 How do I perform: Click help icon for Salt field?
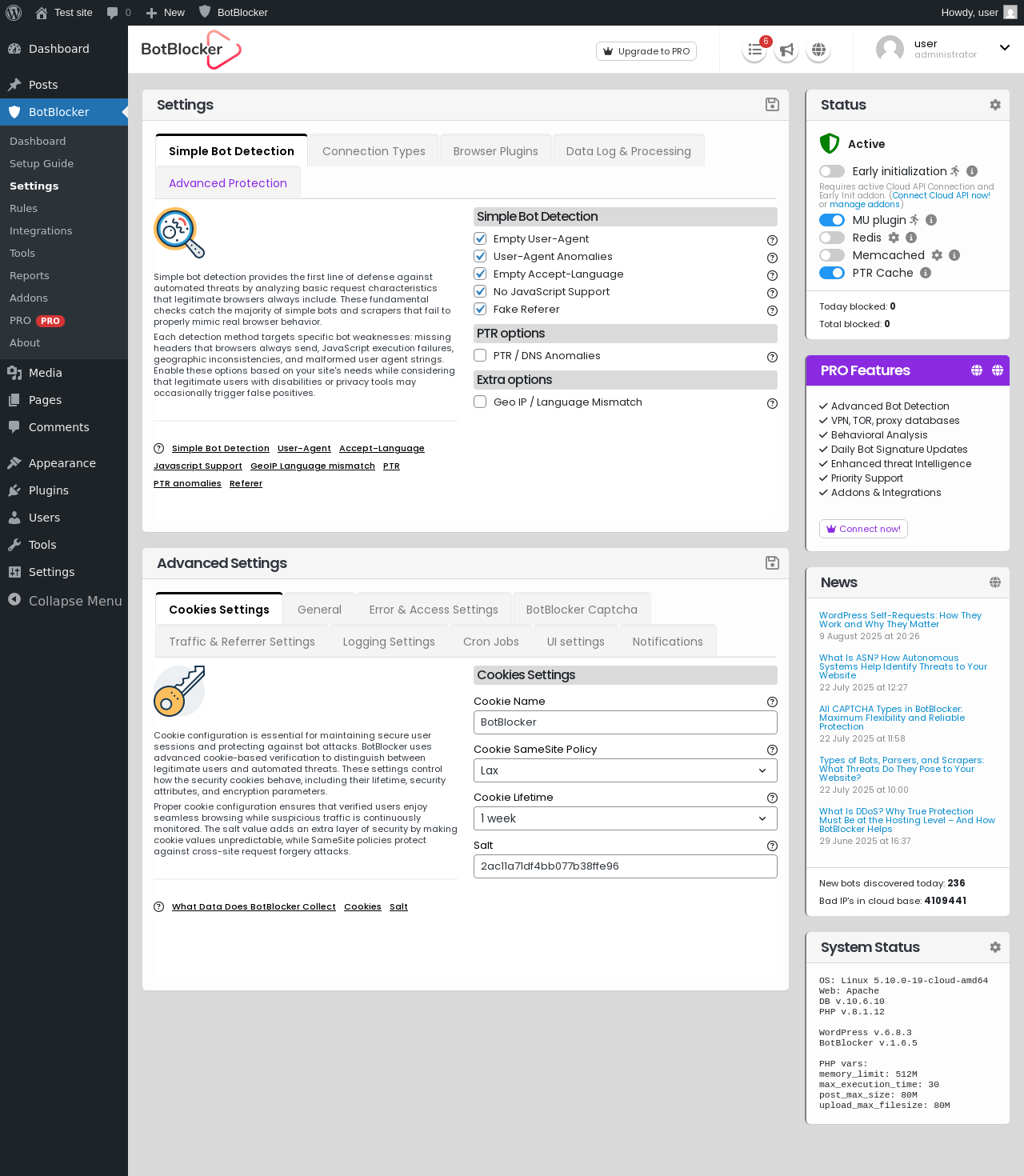click(x=772, y=846)
